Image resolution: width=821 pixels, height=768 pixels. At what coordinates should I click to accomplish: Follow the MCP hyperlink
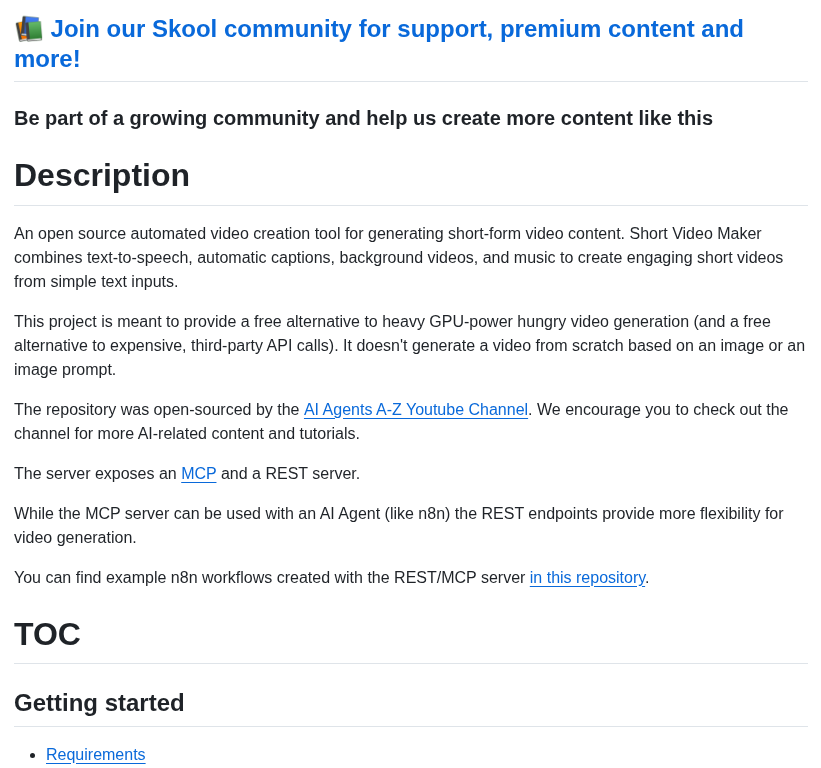tap(198, 473)
